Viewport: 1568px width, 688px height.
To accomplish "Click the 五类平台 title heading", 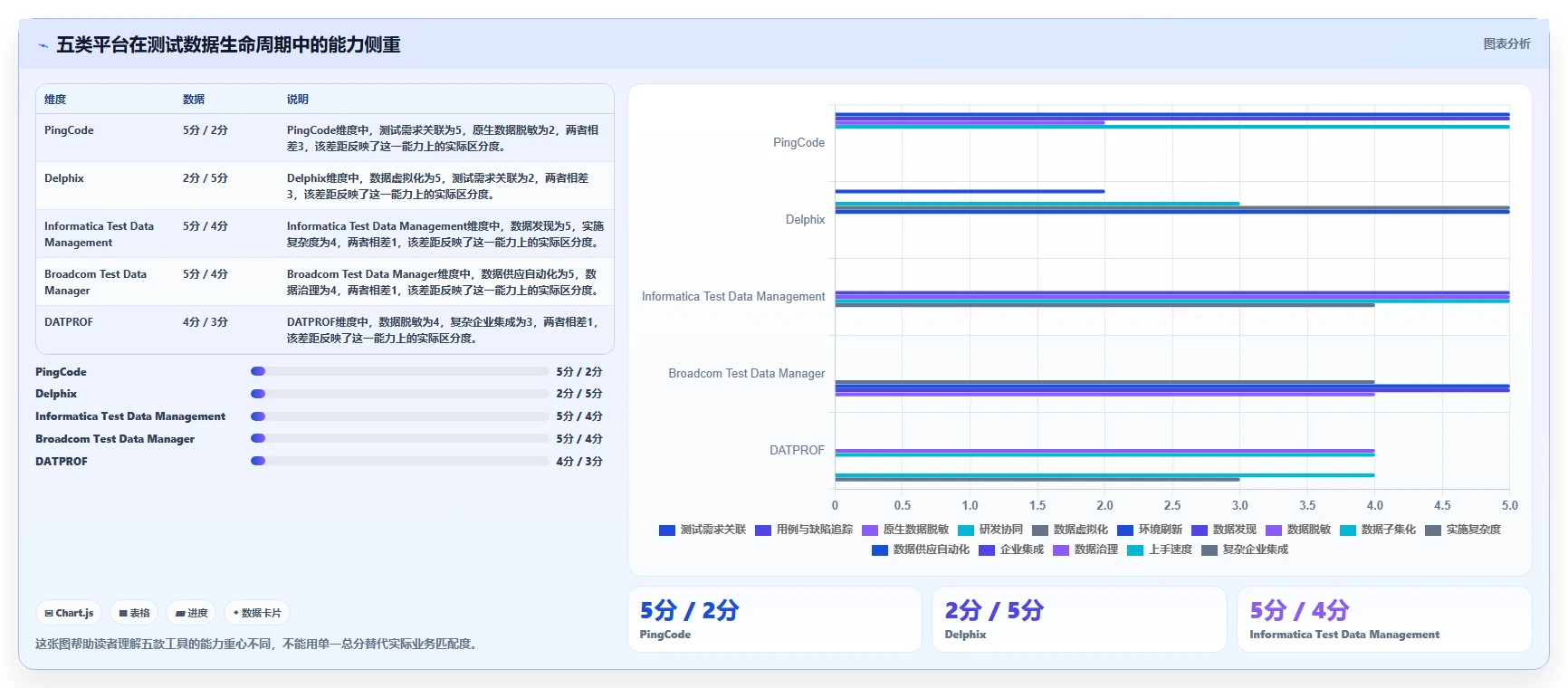I will pyautogui.click(x=228, y=45).
